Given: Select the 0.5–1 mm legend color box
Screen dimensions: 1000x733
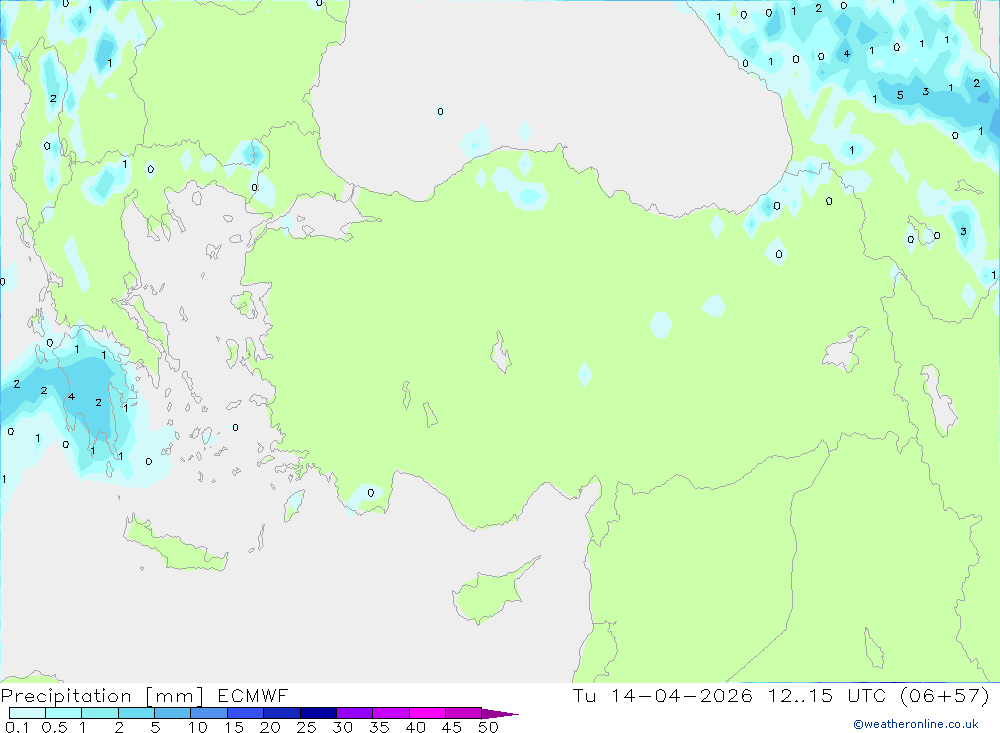Looking at the screenshot, I should (63, 713).
